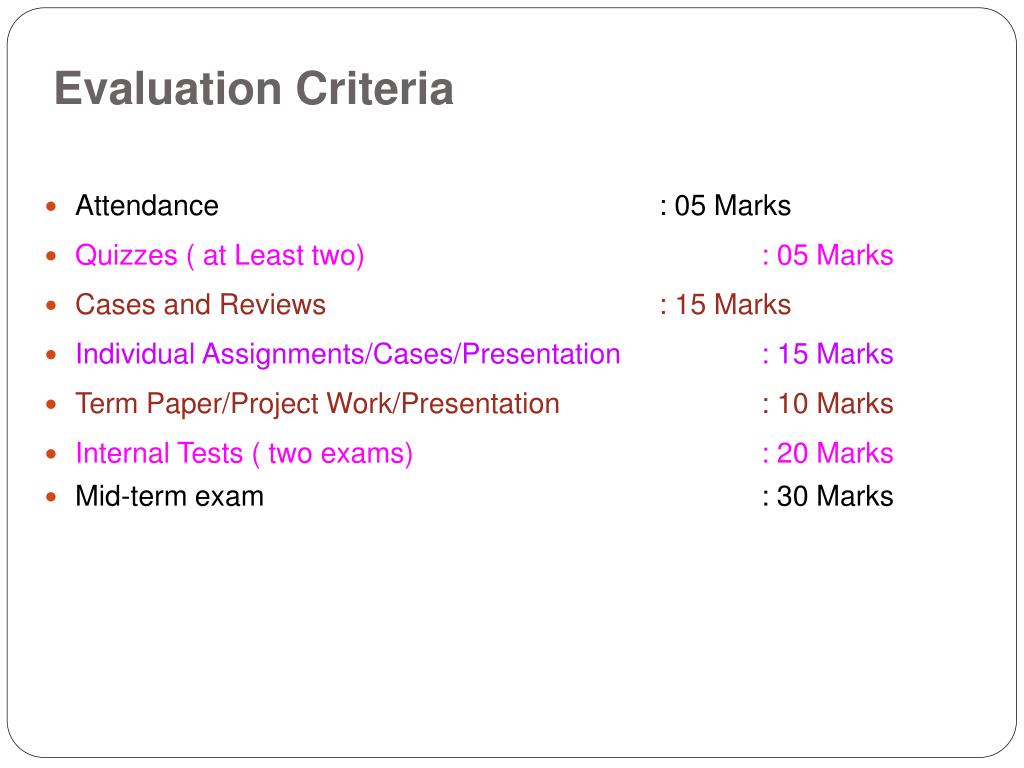Click the bullet before Cases and Reviews

[x=52, y=306]
